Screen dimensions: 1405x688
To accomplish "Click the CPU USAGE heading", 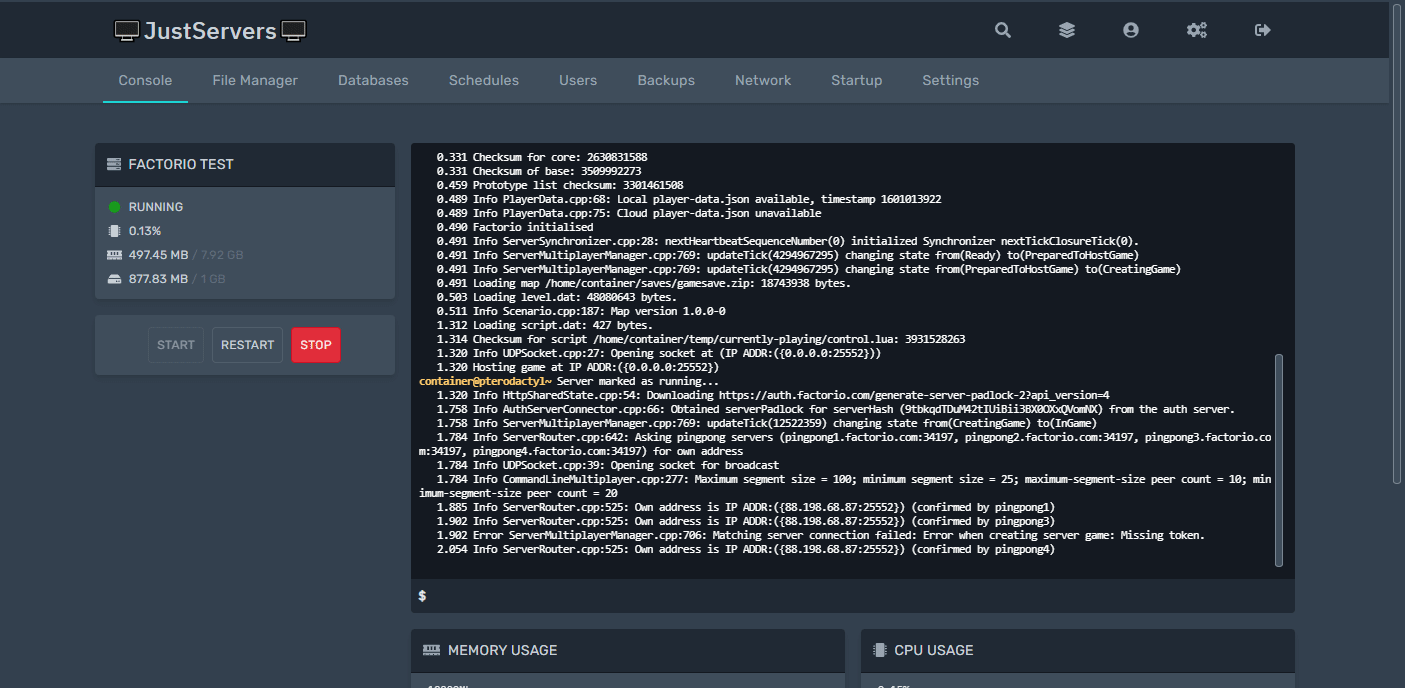I will click(x=934, y=650).
